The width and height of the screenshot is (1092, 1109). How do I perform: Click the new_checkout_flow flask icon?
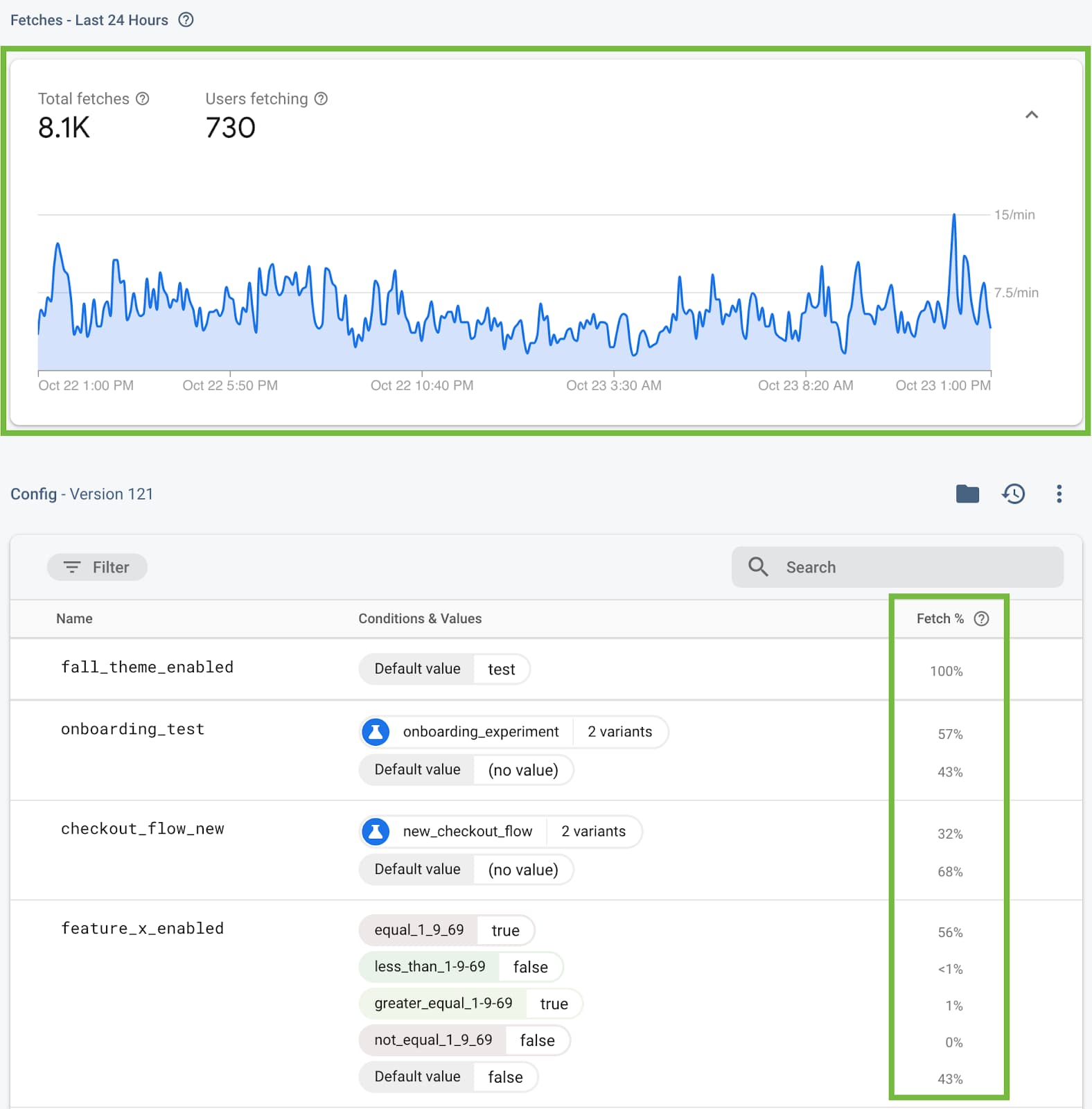point(376,832)
